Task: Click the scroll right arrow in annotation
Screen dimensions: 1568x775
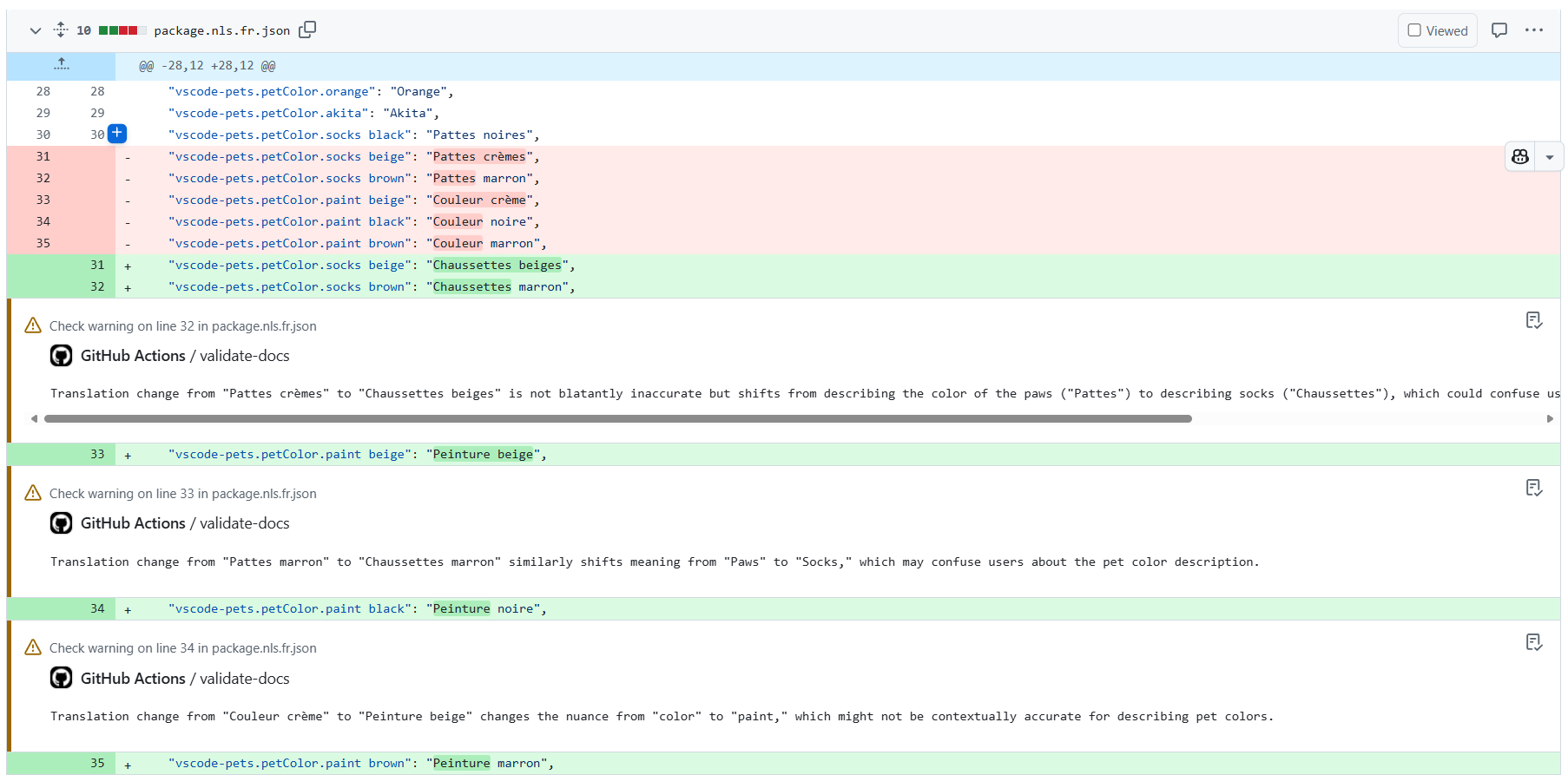Action: coord(1550,418)
